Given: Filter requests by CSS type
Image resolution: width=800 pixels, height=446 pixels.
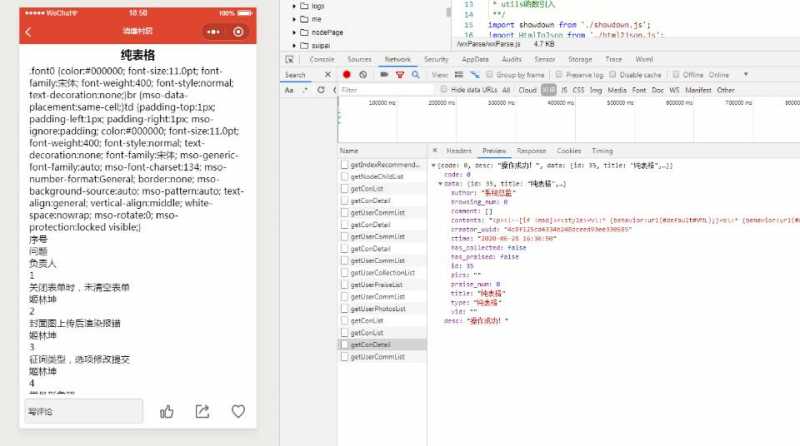Looking at the screenshot, I should tap(578, 90).
